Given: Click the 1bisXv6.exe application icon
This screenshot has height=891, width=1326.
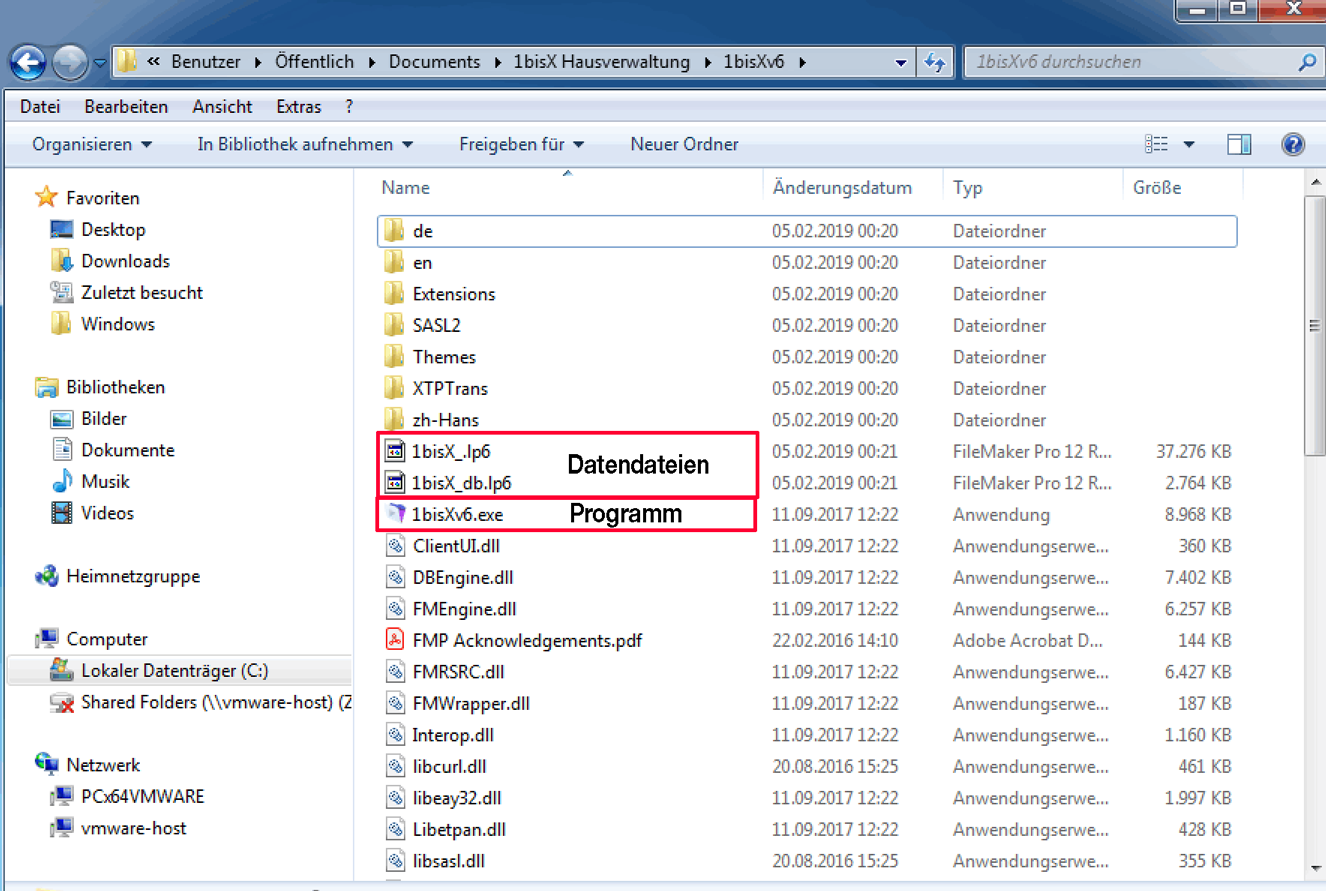Looking at the screenshot, I should (x=395, y=515).
